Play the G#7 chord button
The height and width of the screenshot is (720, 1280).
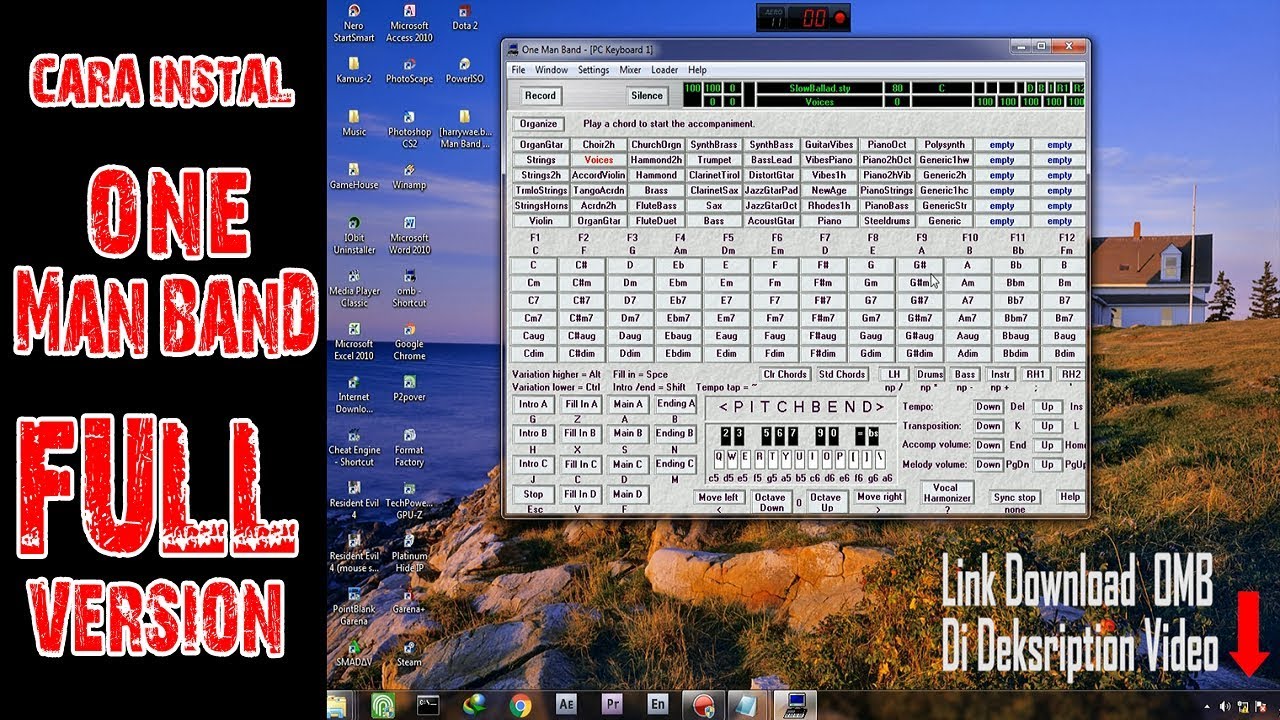(919, 300)
